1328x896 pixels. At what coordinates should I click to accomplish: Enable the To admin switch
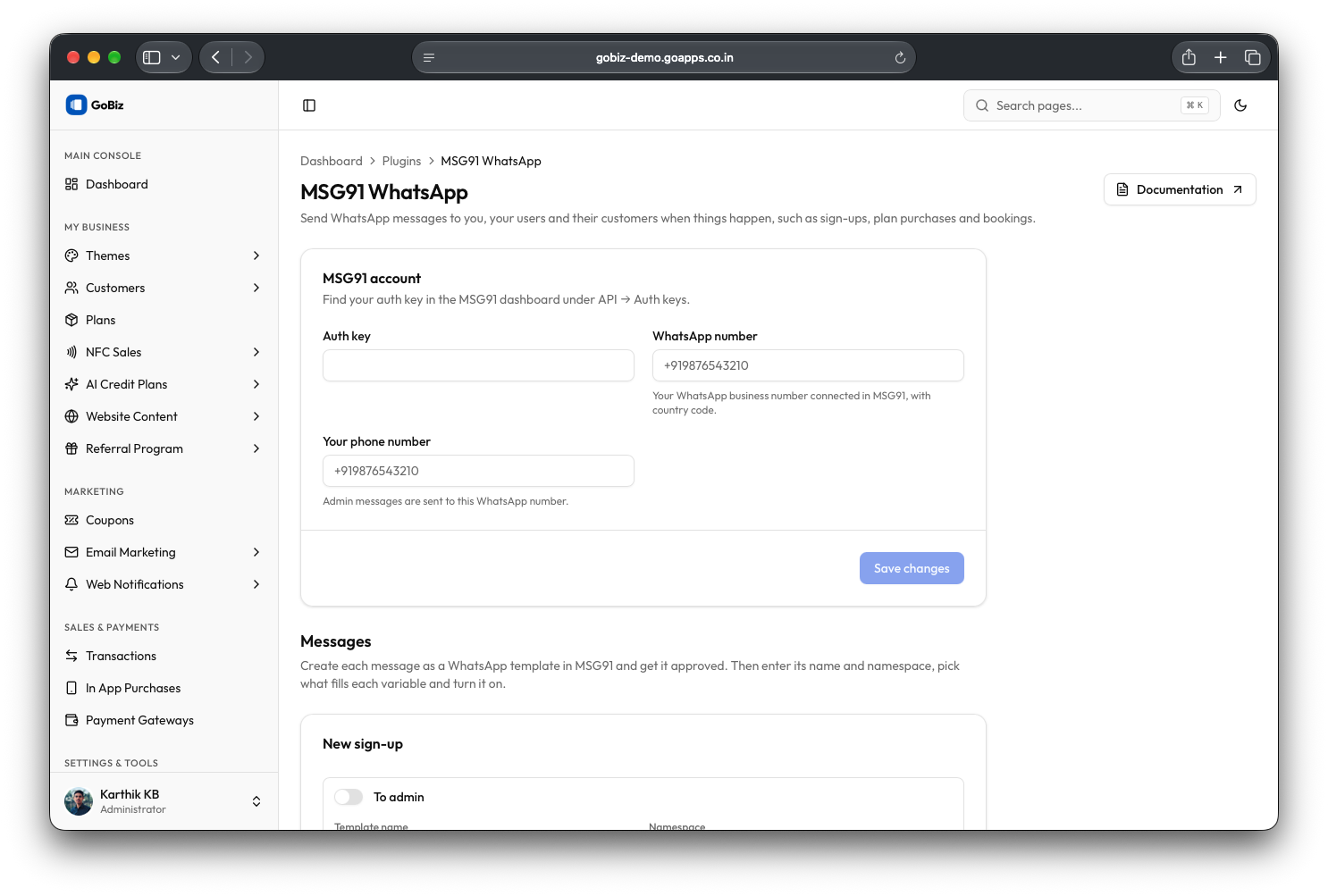click(349, 797)
